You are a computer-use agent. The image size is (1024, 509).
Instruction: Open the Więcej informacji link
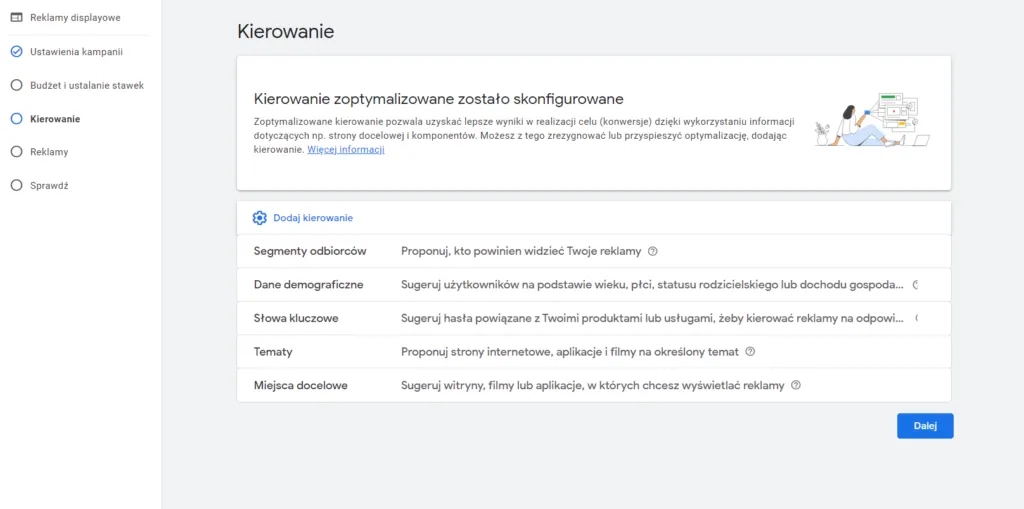[x=345, y=150]
